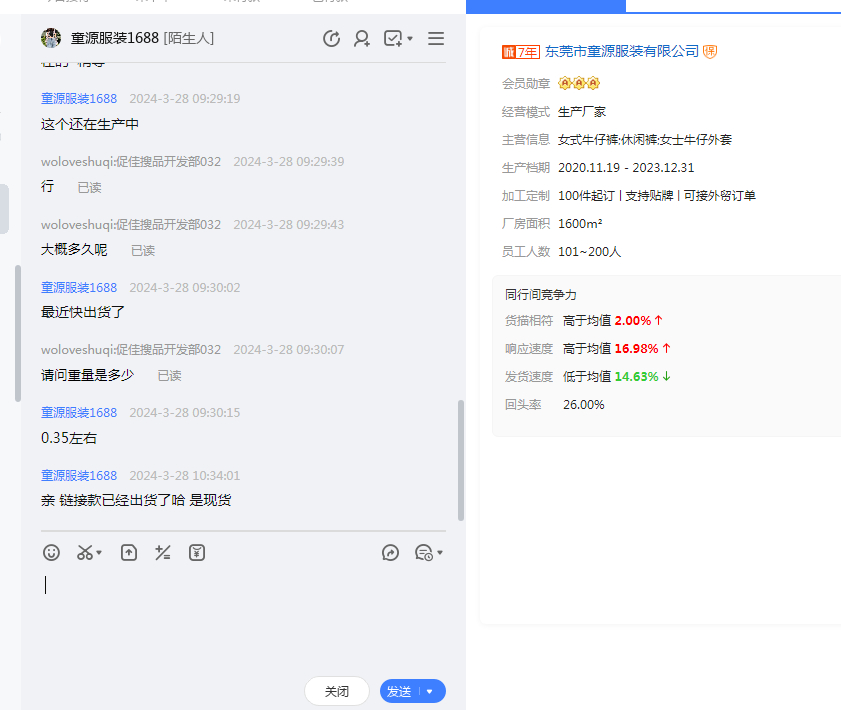This screenshot has width=841, height=710.
Task: Open the emoji picker in chat toolbar
Action: tap(51, 552)
